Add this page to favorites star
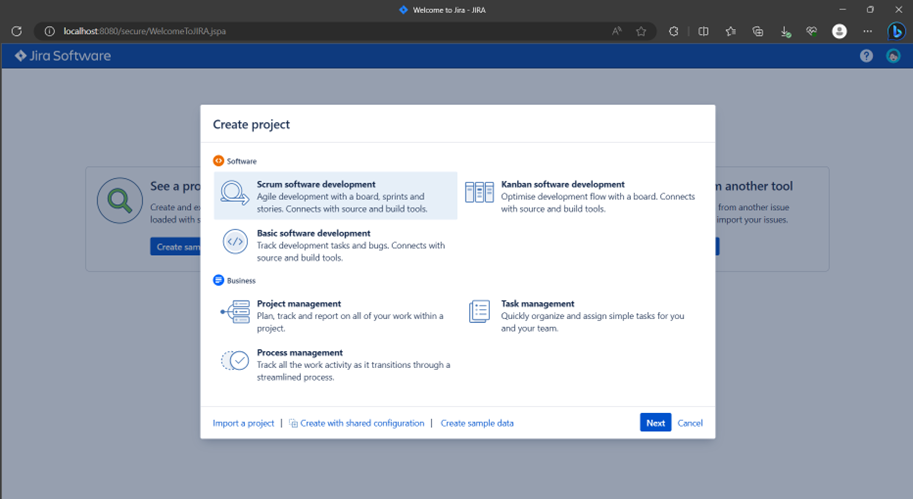Viewport: 913px width, 499px height. tap(641, 31)
